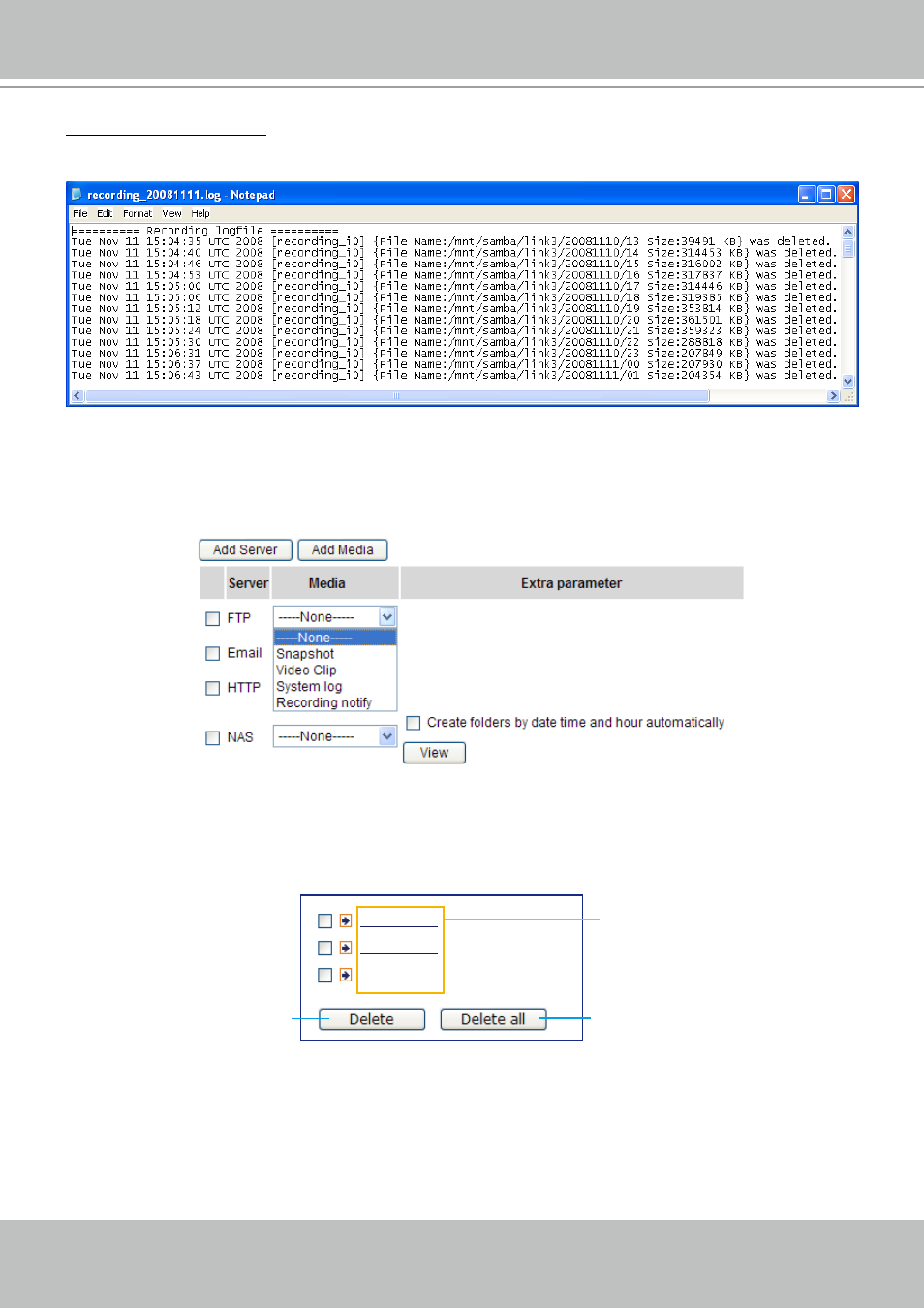Click the Notepad horizontal scrollbar thumb

point(397,396)
